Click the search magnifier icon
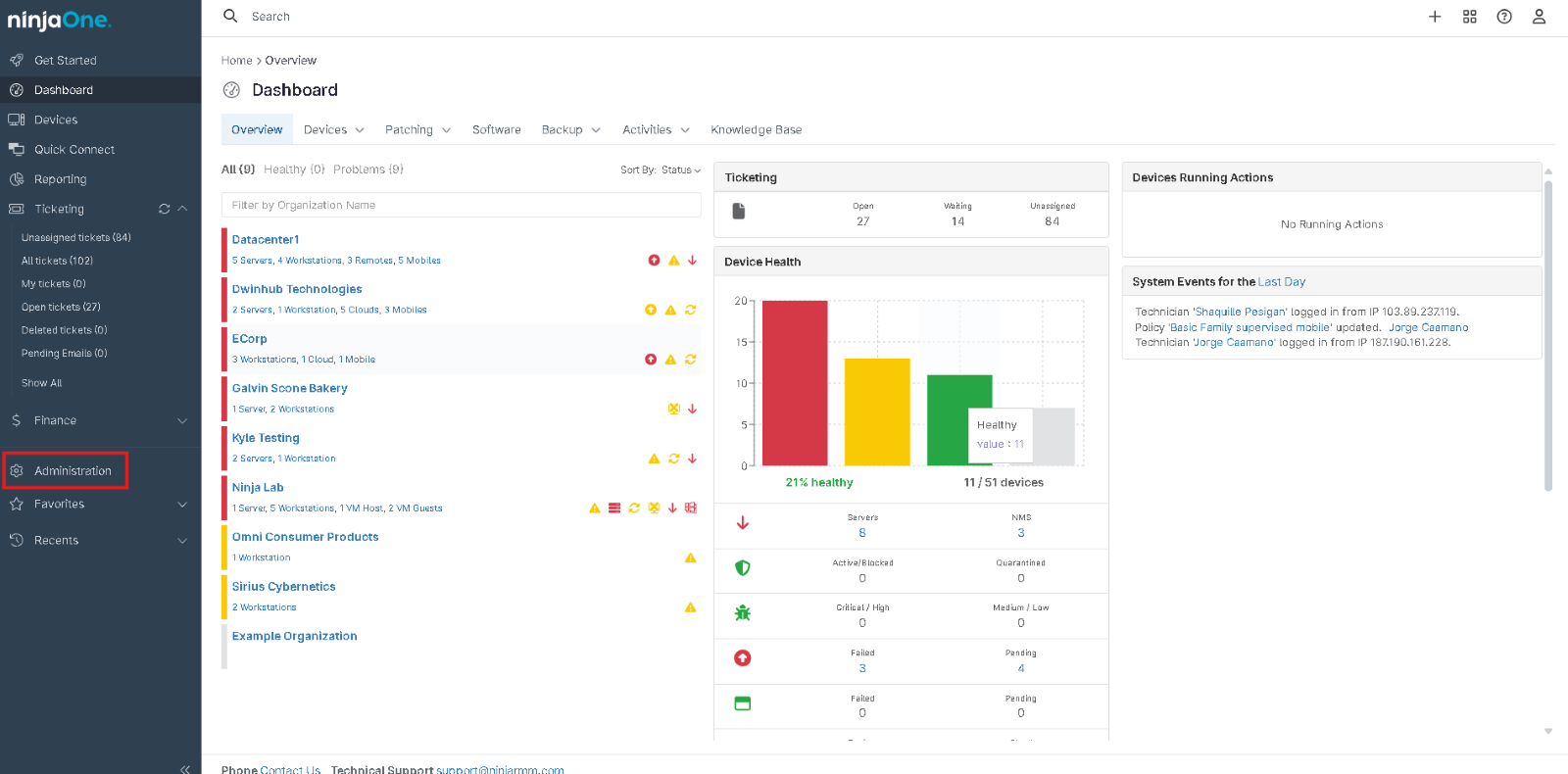The height and width of the screenshot is (774, 1568). tap(230, 16)
